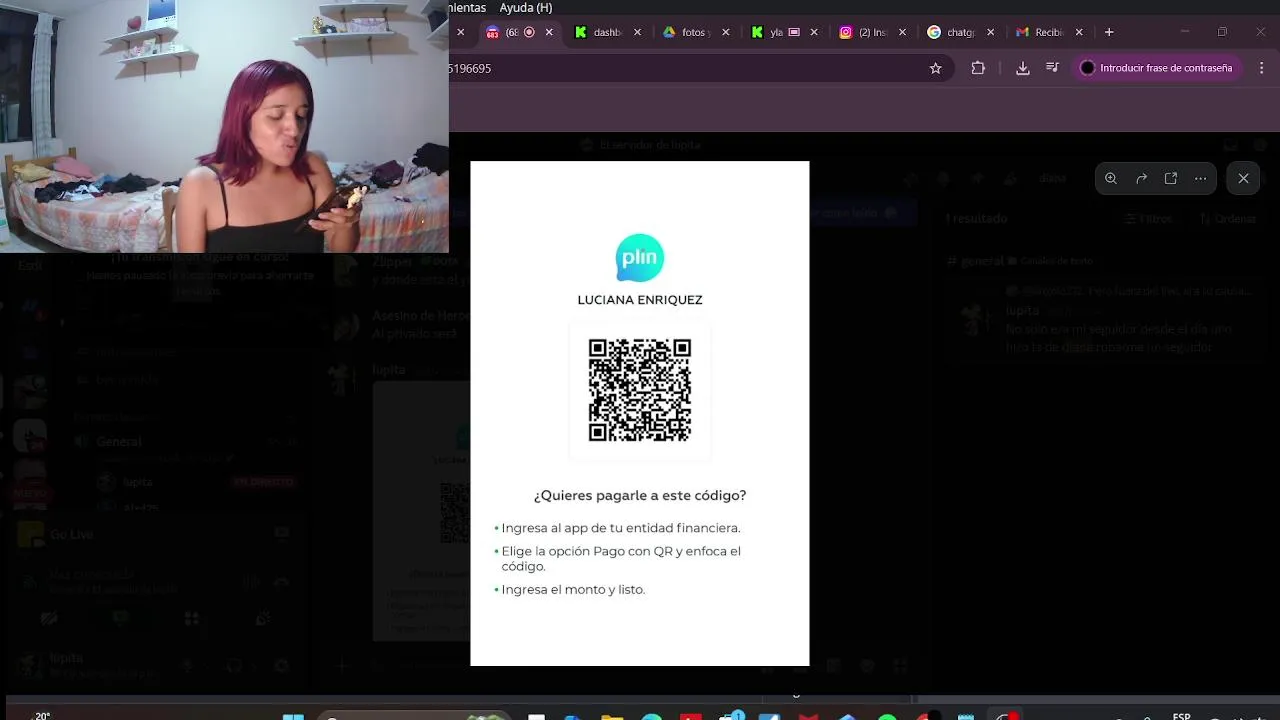Screen dimensions: 1280x720
Task: Open 'Ordenar' in Discord search results
Action: point(1227,219)
